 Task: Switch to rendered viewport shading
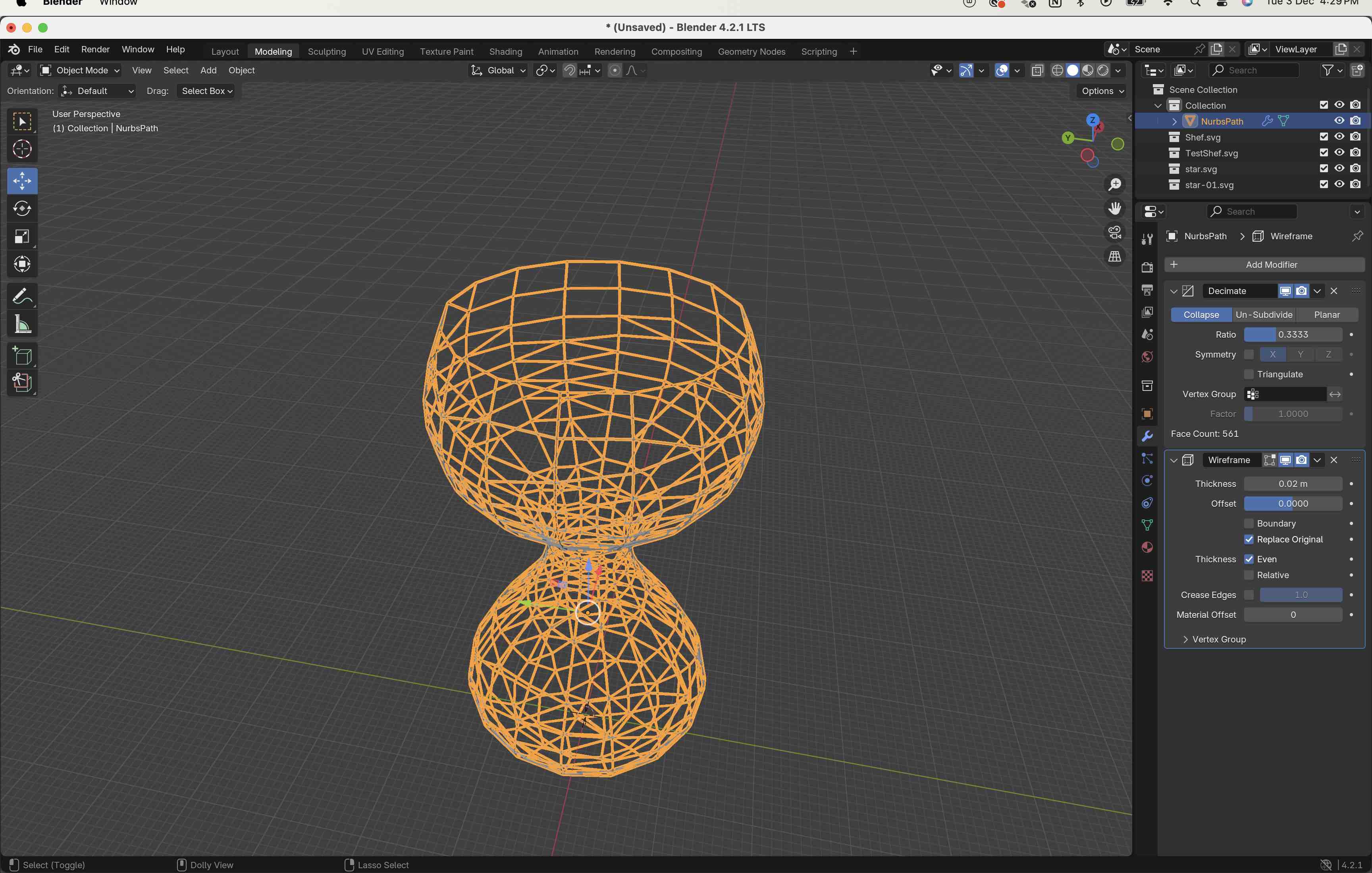tap(1103, 70)
